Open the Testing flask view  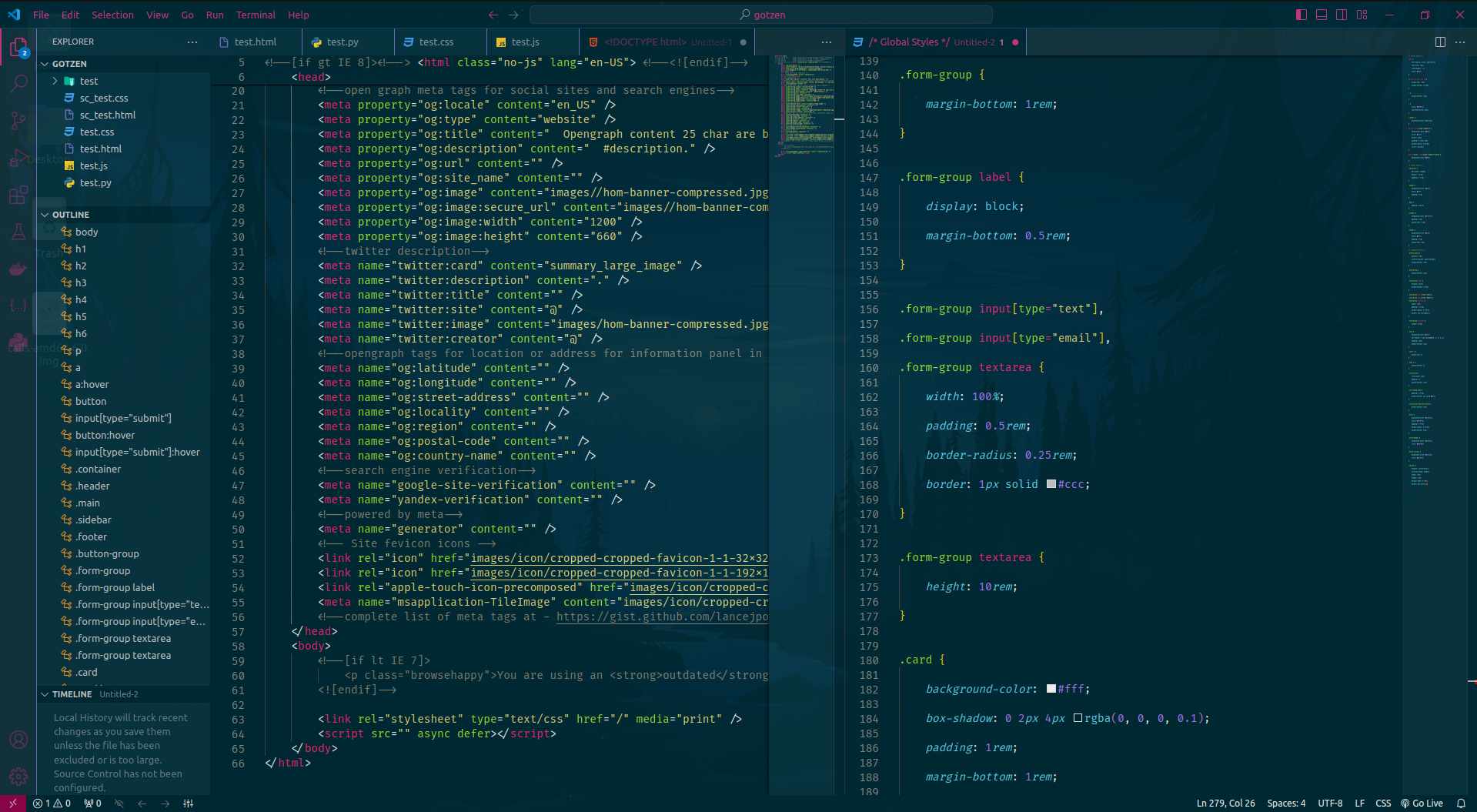18,232
